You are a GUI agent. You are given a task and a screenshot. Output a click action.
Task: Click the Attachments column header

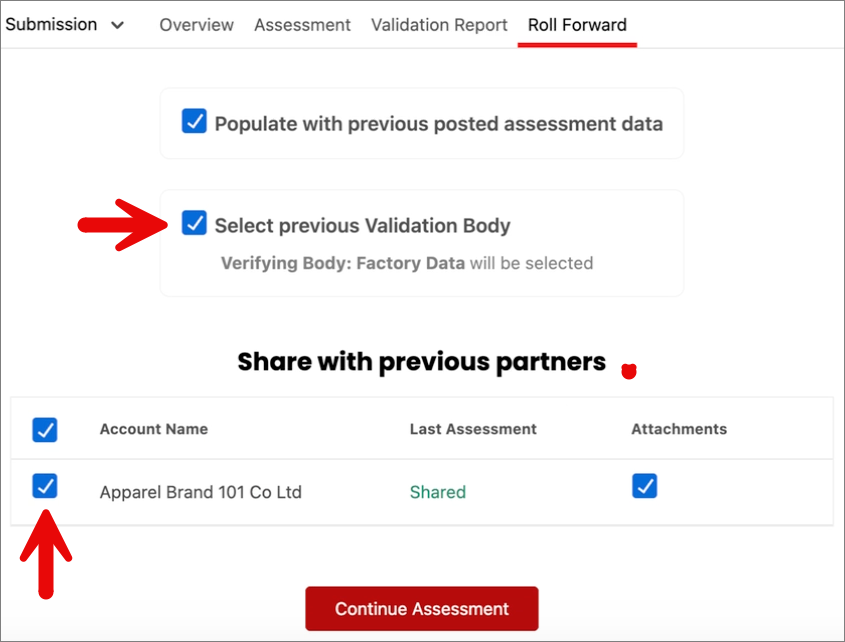679,429
